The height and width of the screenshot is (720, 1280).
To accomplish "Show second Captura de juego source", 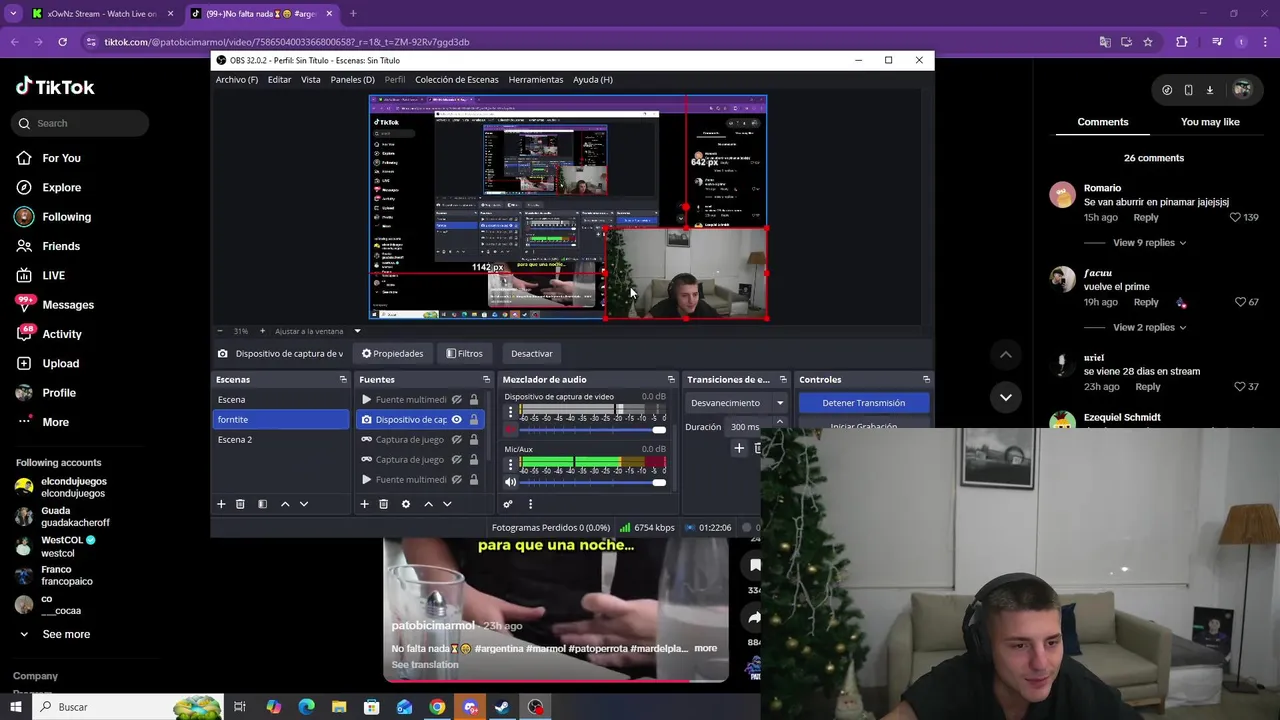I will pyautogui.click(x=456, y=460).
